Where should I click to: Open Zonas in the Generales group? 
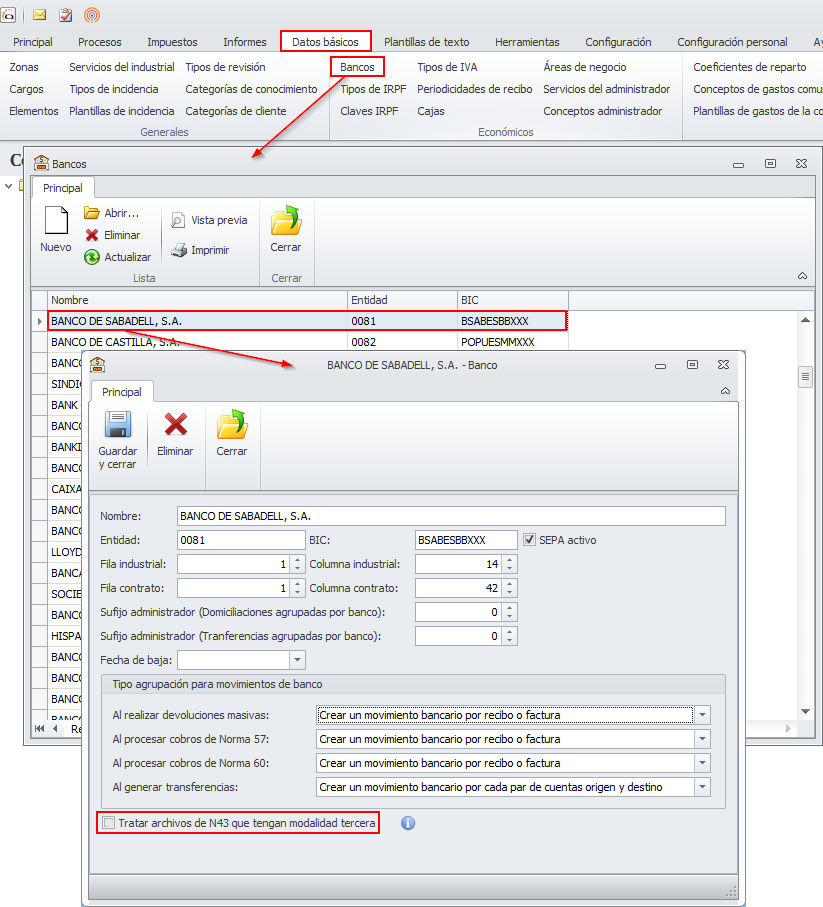tap(24, 67)
